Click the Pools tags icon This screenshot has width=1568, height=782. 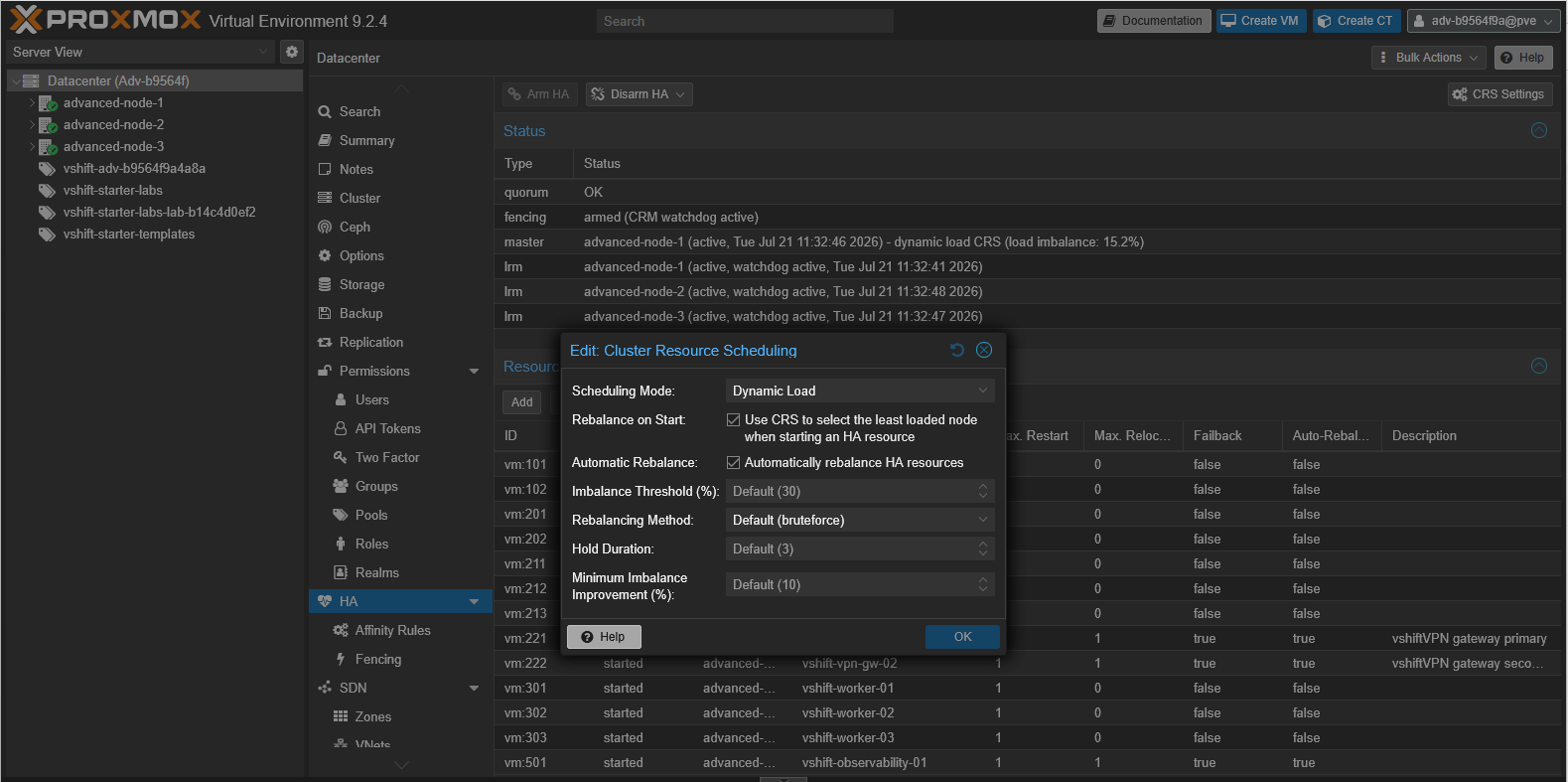click(341, 516)
